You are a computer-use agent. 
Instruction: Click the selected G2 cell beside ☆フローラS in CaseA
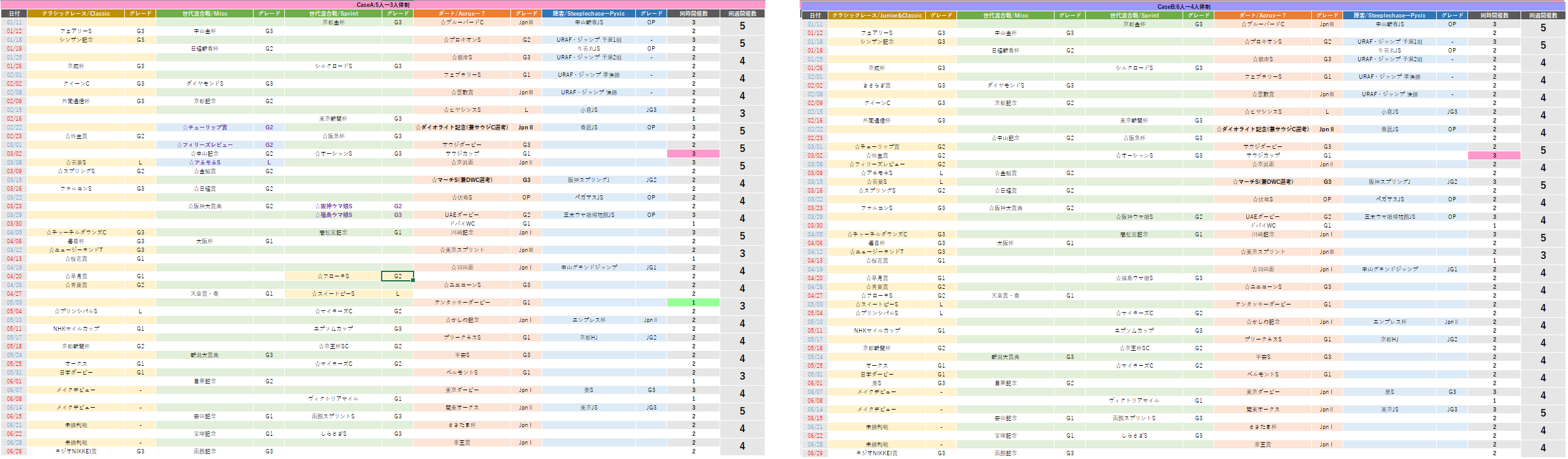pos(397,276)
